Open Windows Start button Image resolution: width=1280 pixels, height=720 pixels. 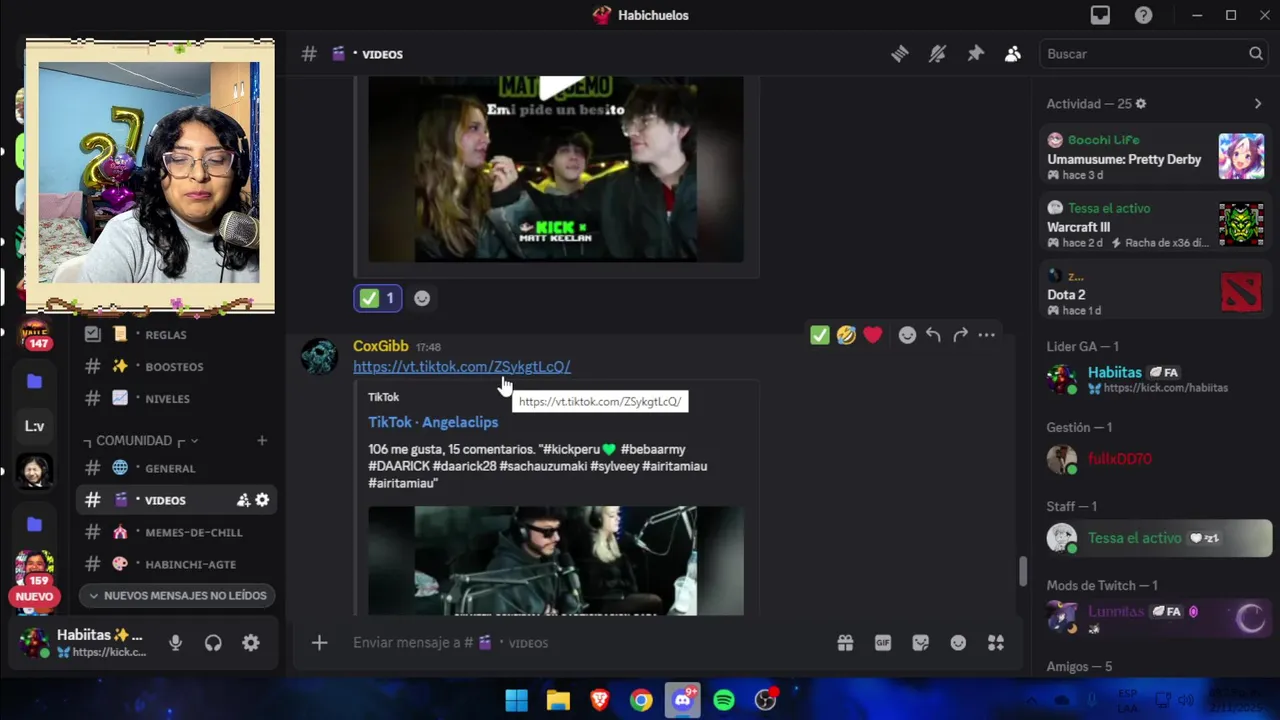click(516, 700)
